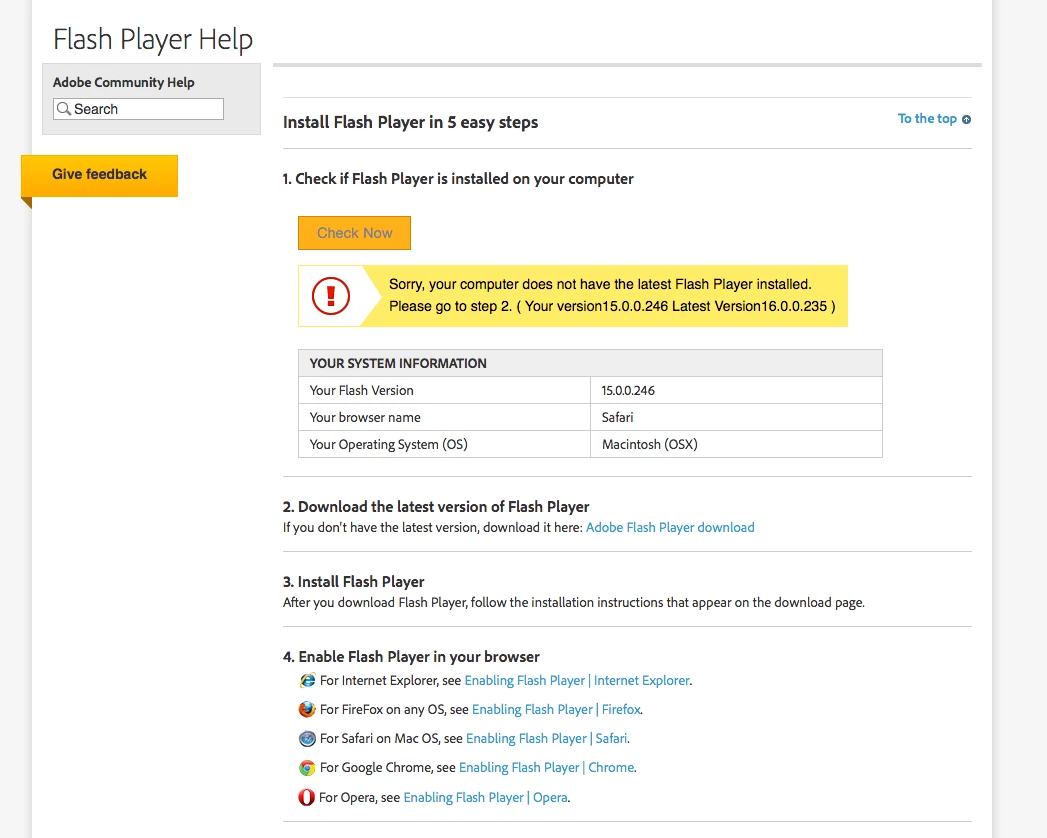Click the up-arrow icon beside To the top

click(x=966, y=120)
